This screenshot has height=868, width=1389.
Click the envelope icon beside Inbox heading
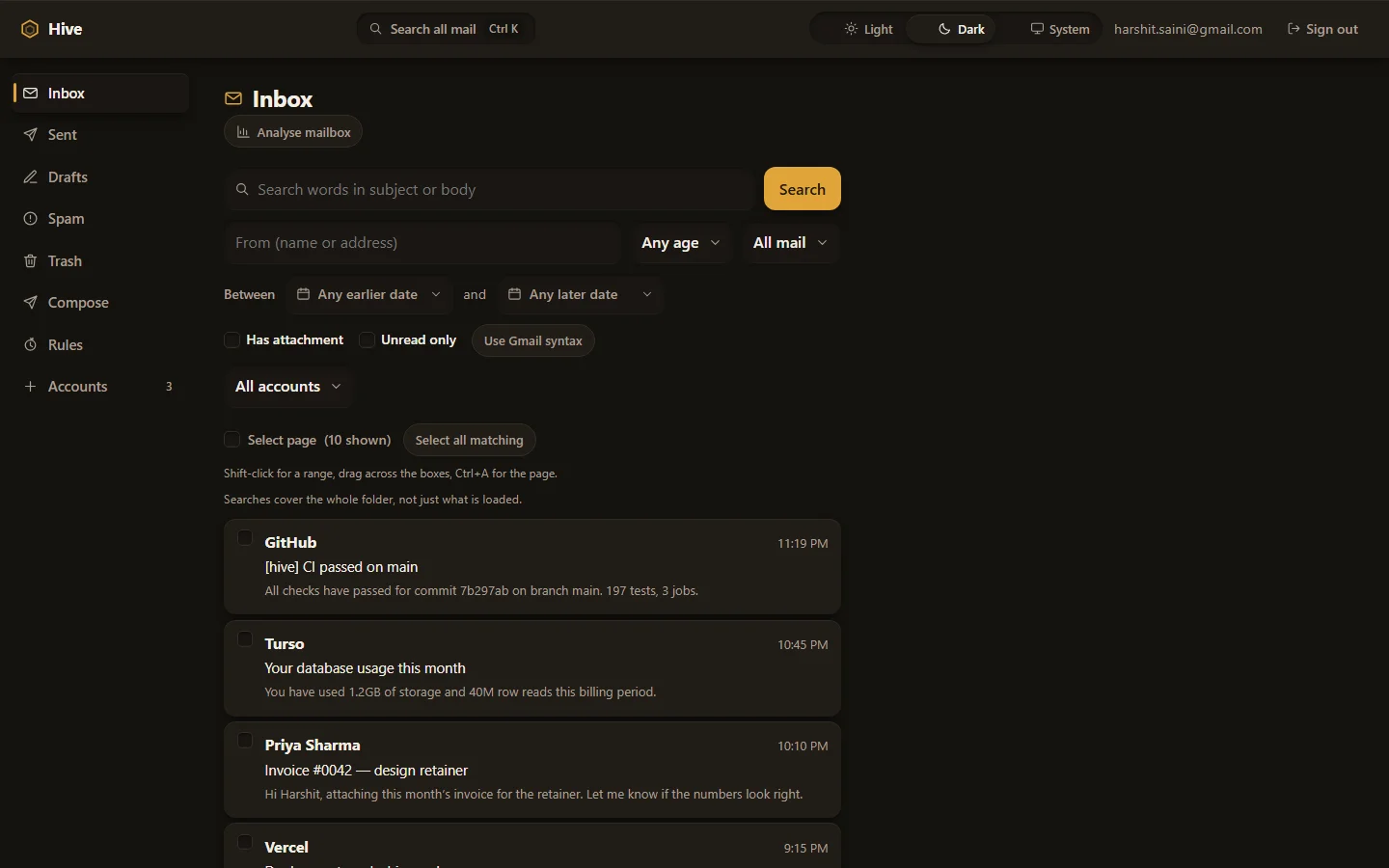point(233,99)
